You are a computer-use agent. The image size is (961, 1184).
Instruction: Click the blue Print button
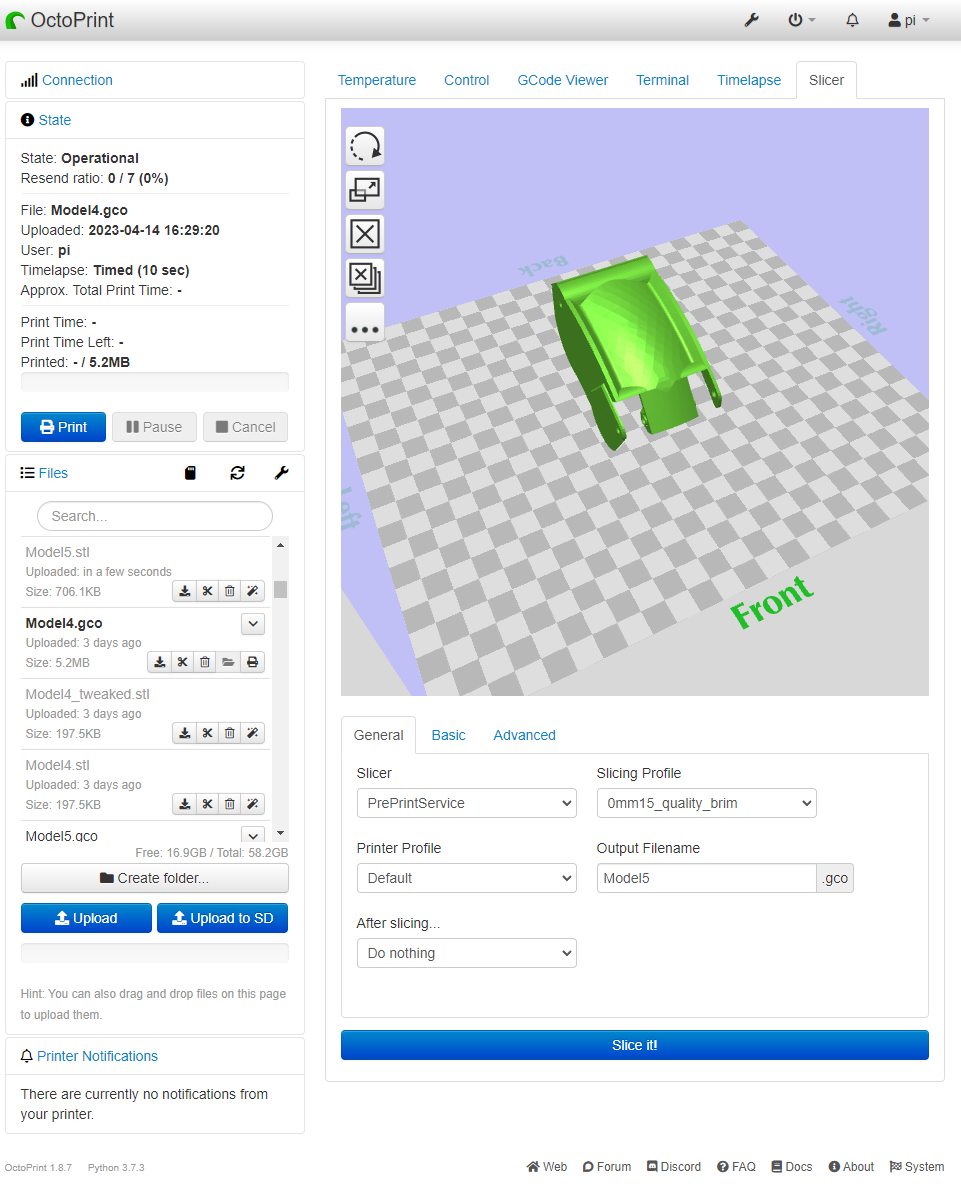coord(63,427)
